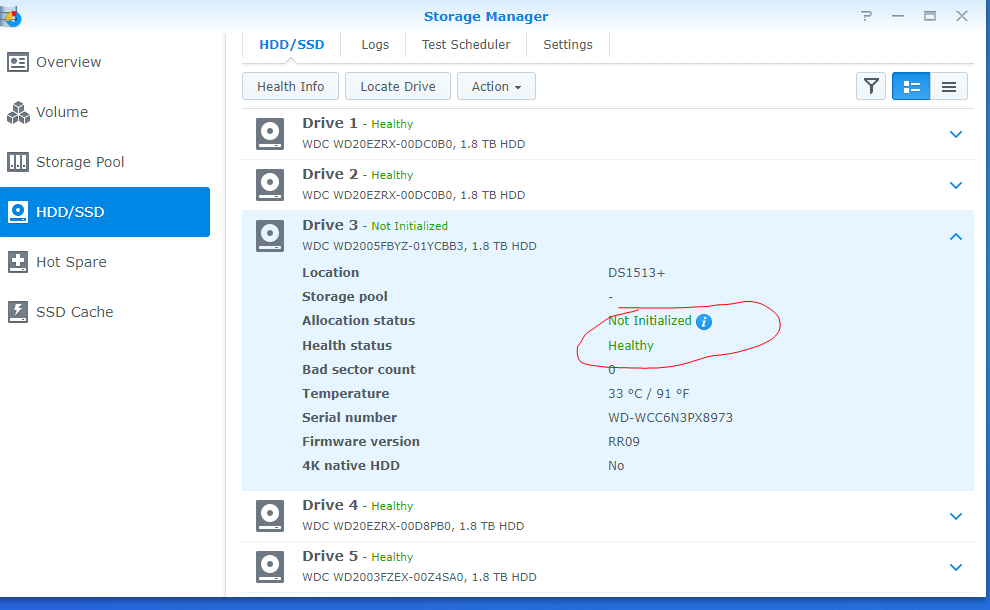990x610 pixels.
Task: Switch to the compact list view
Action: (x=949, y=86)
